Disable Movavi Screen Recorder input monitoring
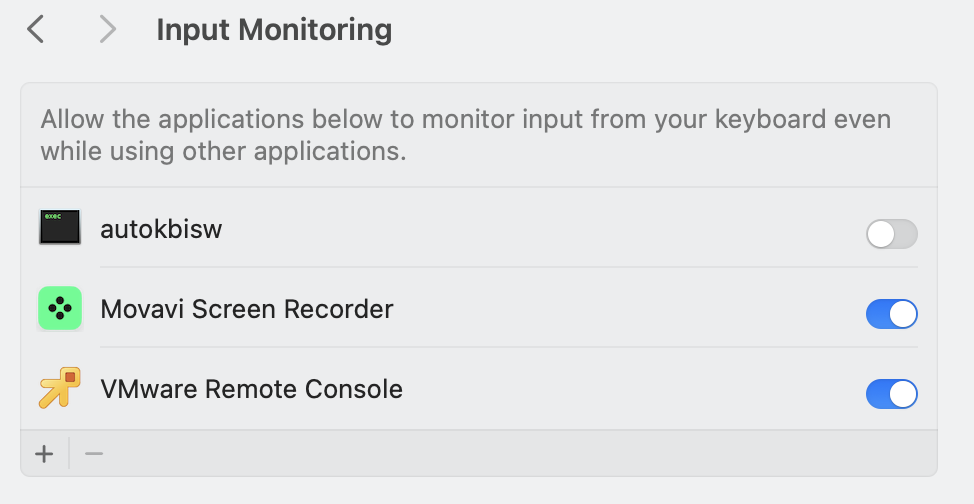The height and width of the screenshot is (504, 974). tap(891, 314)
